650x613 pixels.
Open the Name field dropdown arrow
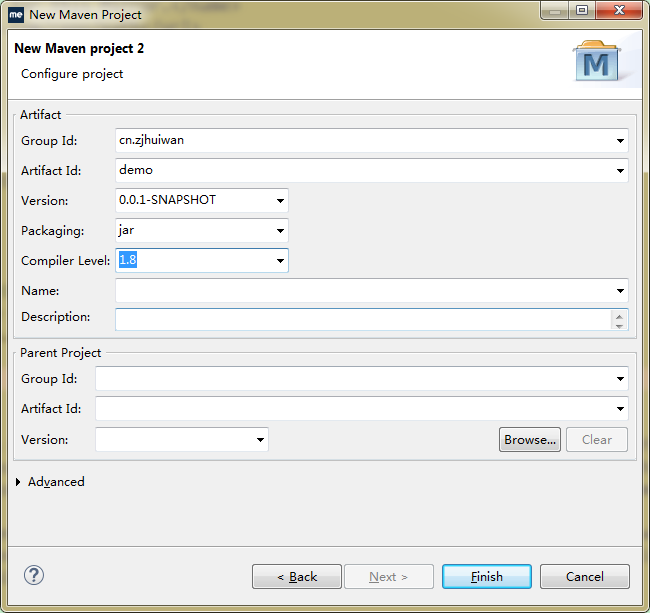[x=620, y=291]
